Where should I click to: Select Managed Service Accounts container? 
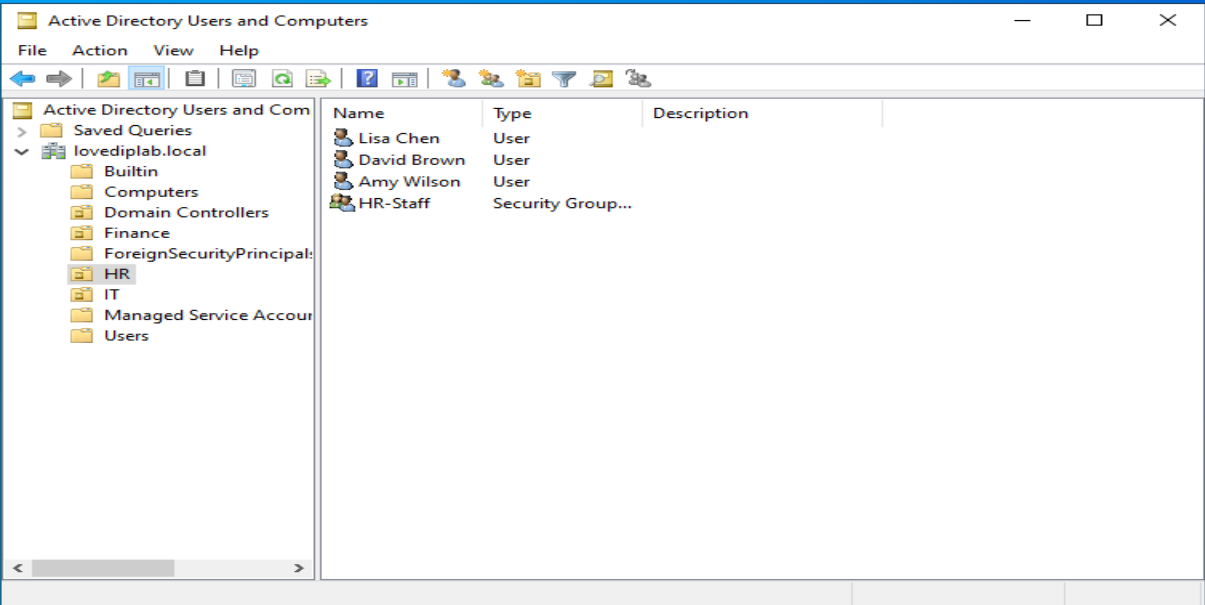tap(208, 315)
